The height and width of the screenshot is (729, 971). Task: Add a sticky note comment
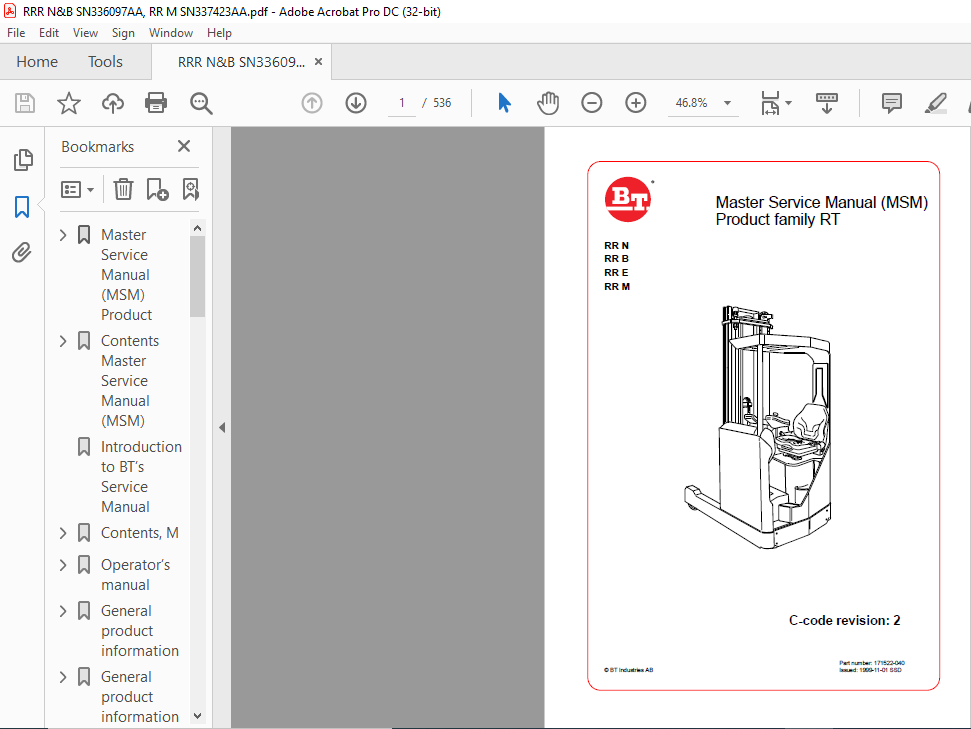coord(892,103)
